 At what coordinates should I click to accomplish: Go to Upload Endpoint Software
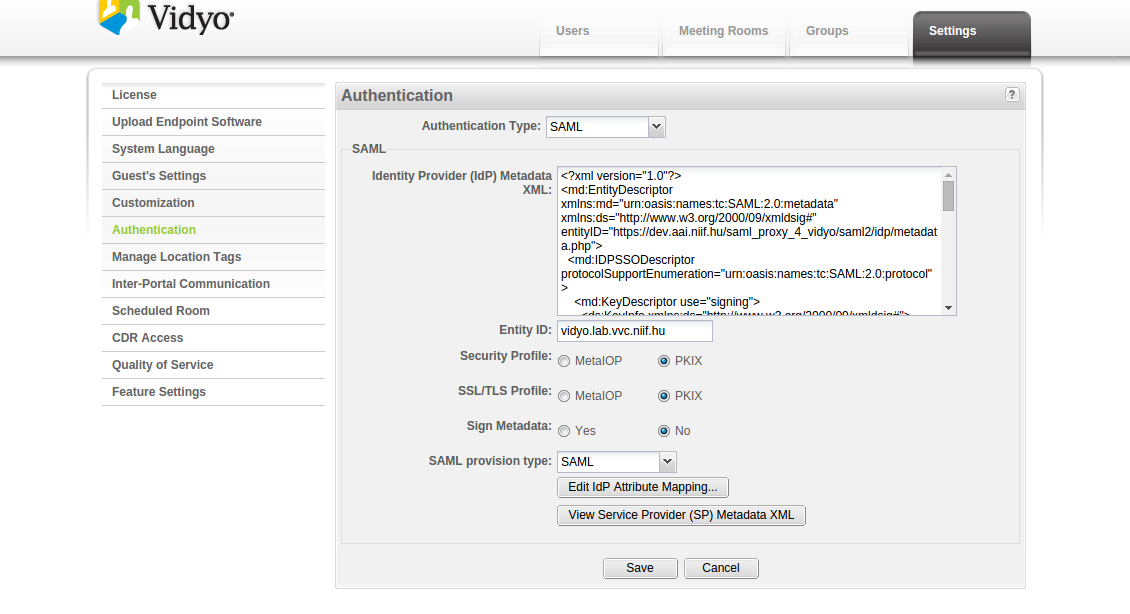[213, 122]
